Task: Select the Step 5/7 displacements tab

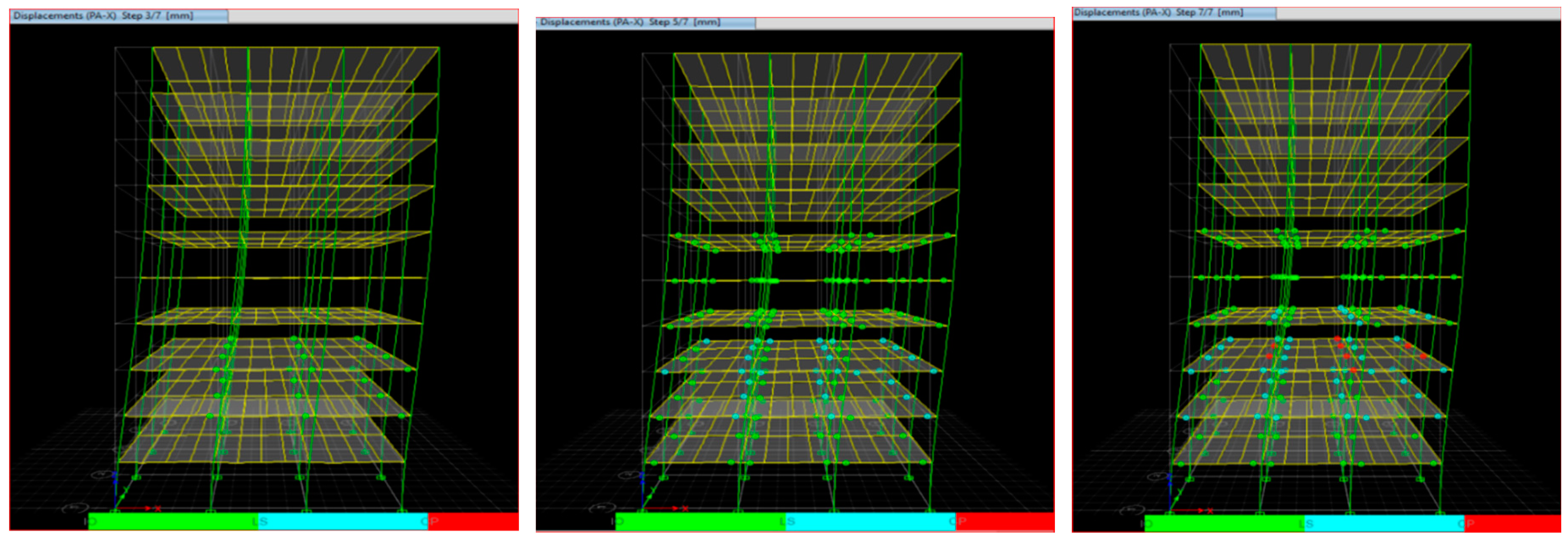Action: pos(645,22)
